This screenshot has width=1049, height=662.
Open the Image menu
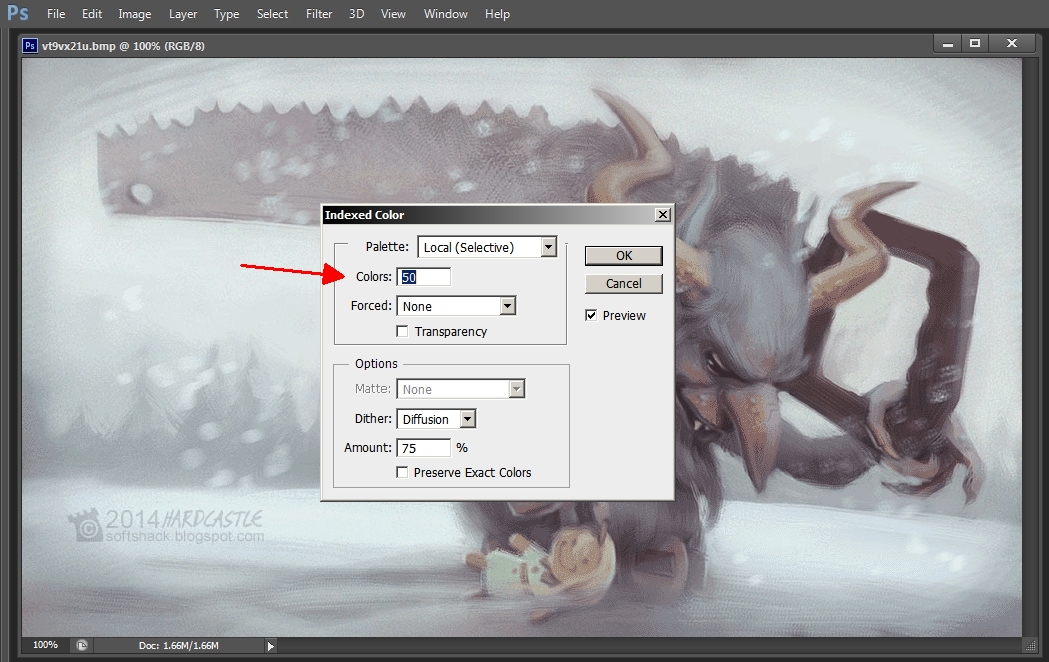[134, 13]
